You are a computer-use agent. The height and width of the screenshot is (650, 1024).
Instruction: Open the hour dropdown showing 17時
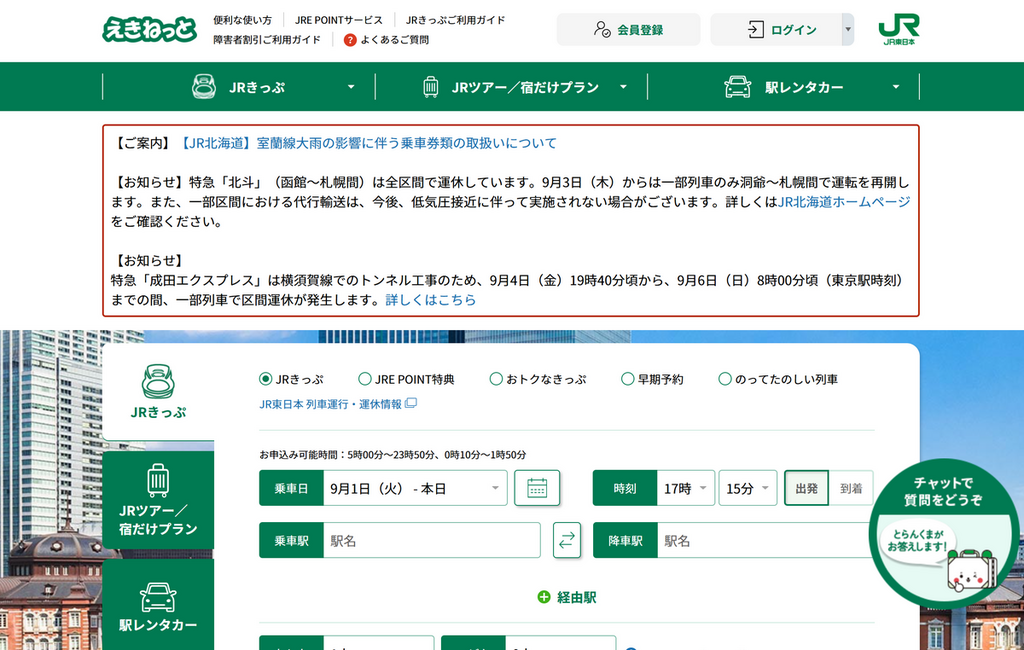[686, 488]
